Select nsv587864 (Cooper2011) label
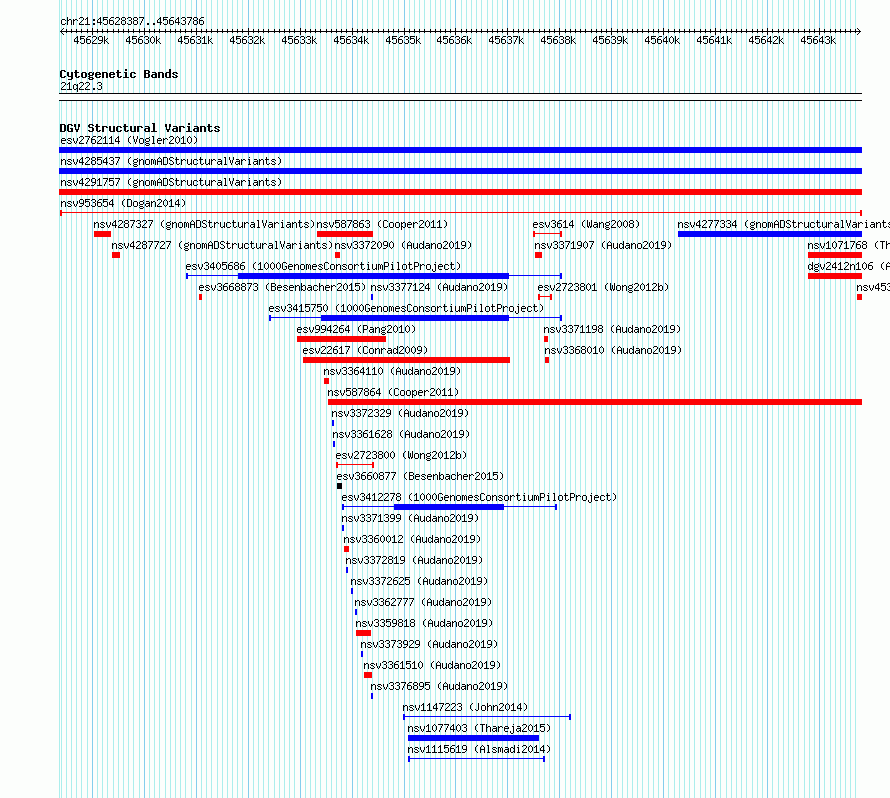 [393, 392]
